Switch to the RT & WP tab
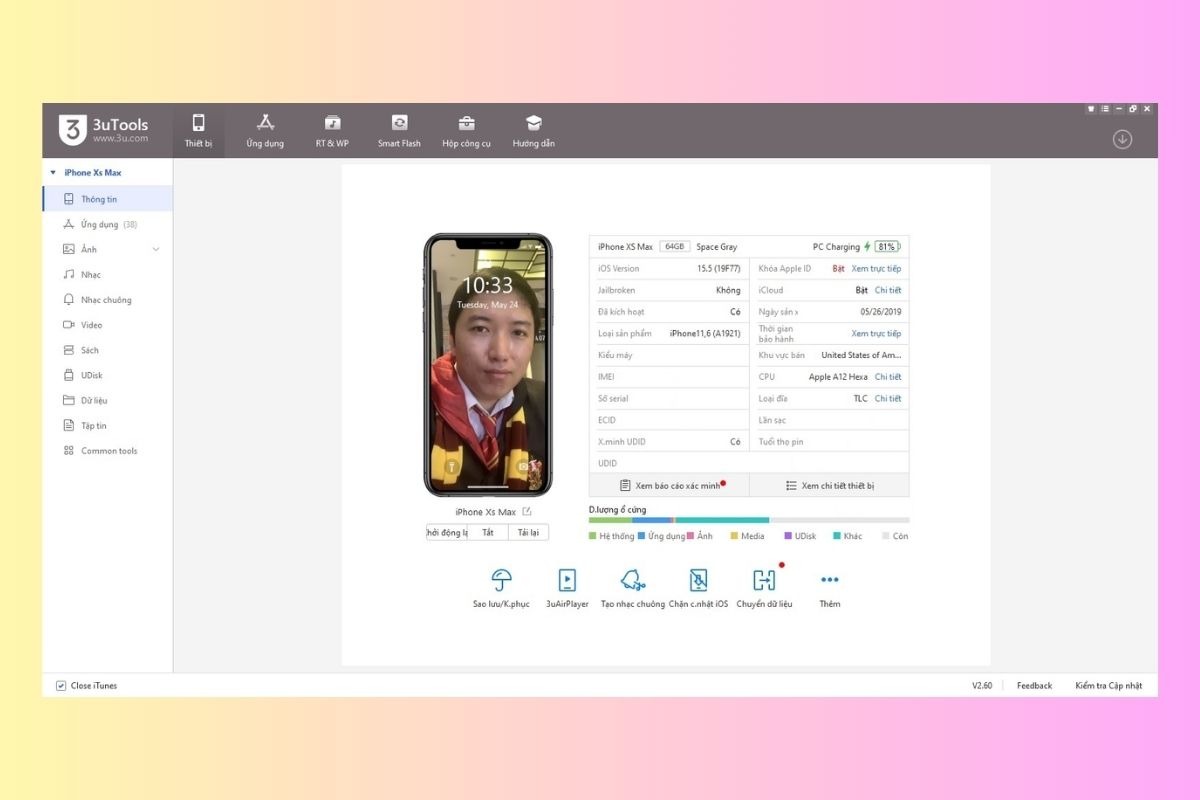The image size is (1200, 800). [x=332, y=130]
